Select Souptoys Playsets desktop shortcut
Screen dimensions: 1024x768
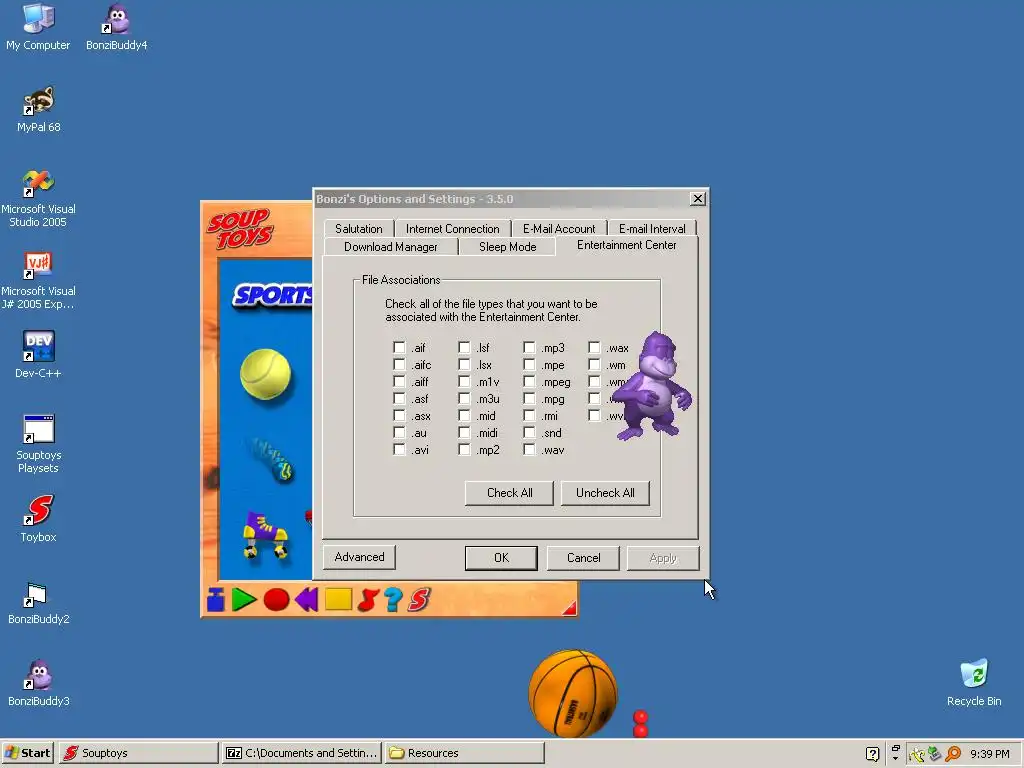point(38,443)
